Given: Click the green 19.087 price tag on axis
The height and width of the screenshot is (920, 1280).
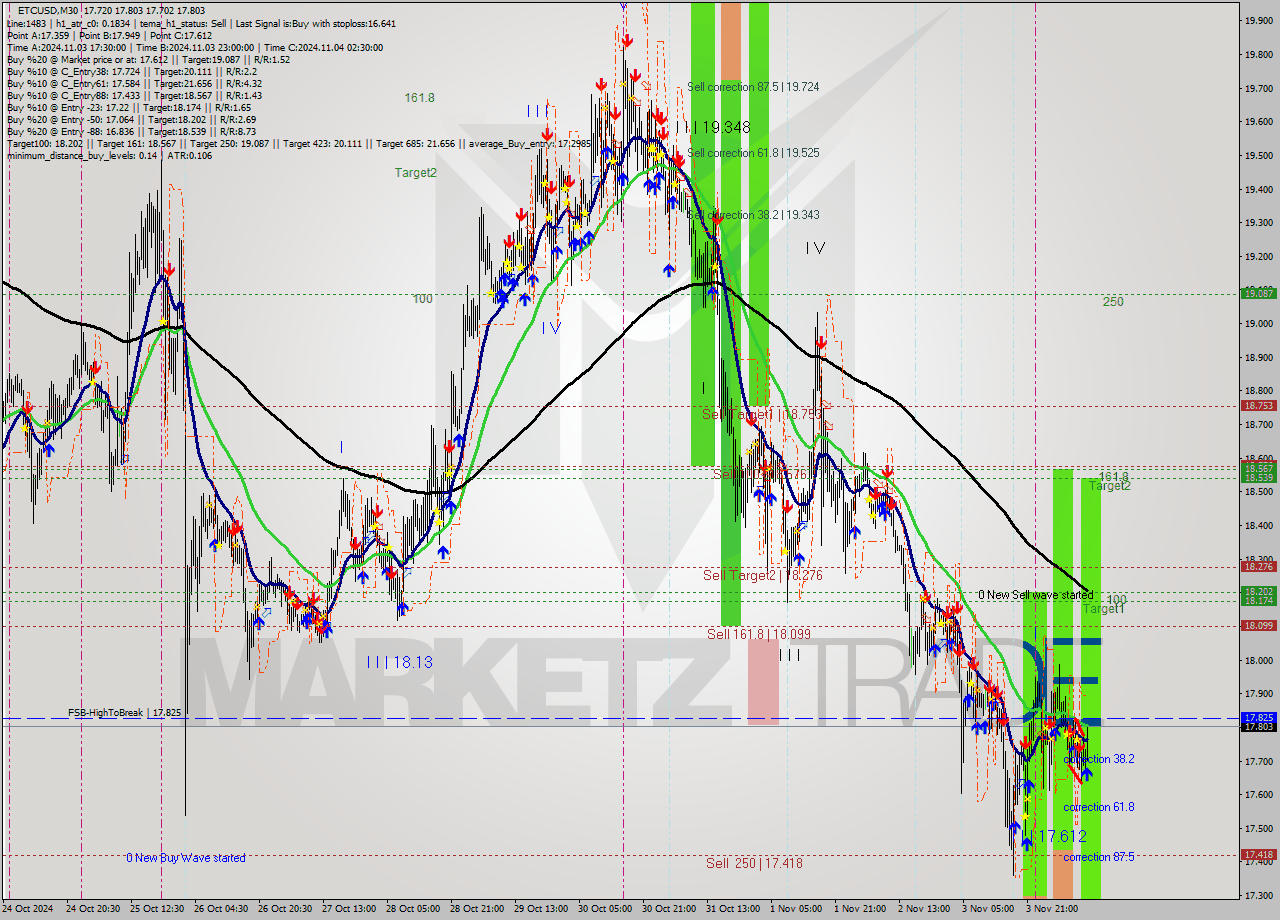Looking at the screenshot, I should [1258, 293].
